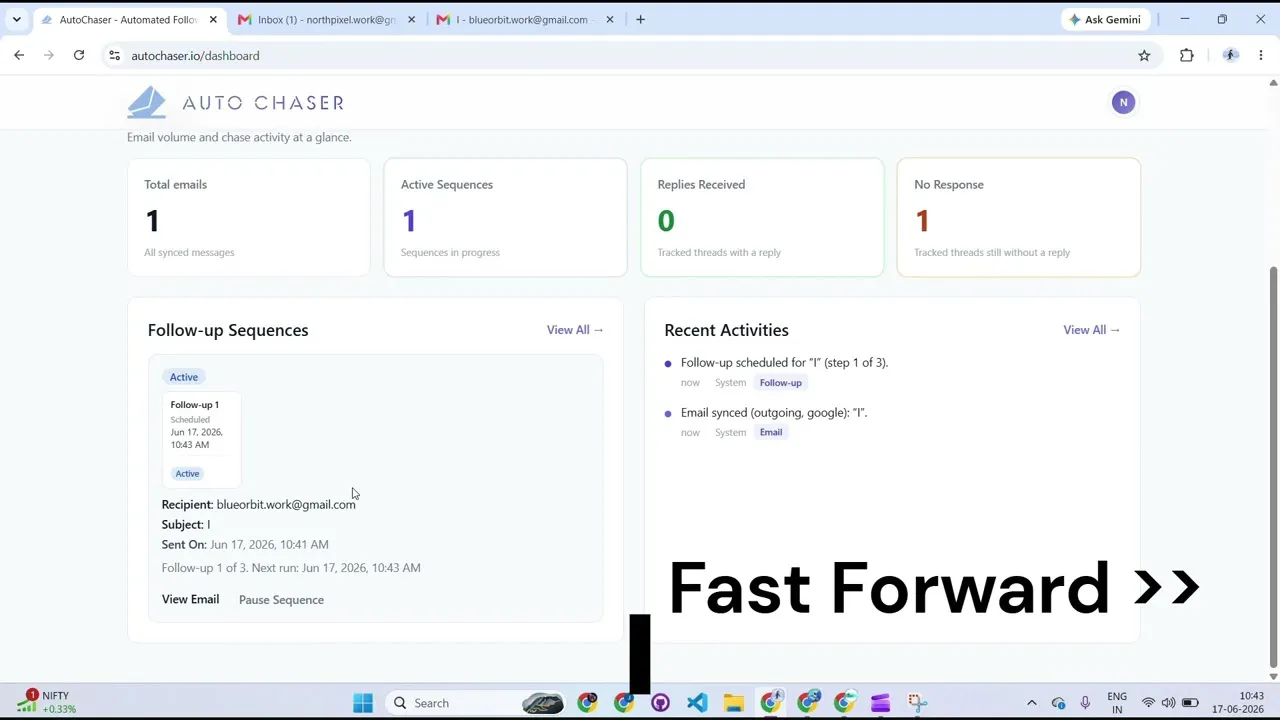Open the browser Extensions menu
1280x720 pixels.
pyautogui.click(x=1187, y=56)
